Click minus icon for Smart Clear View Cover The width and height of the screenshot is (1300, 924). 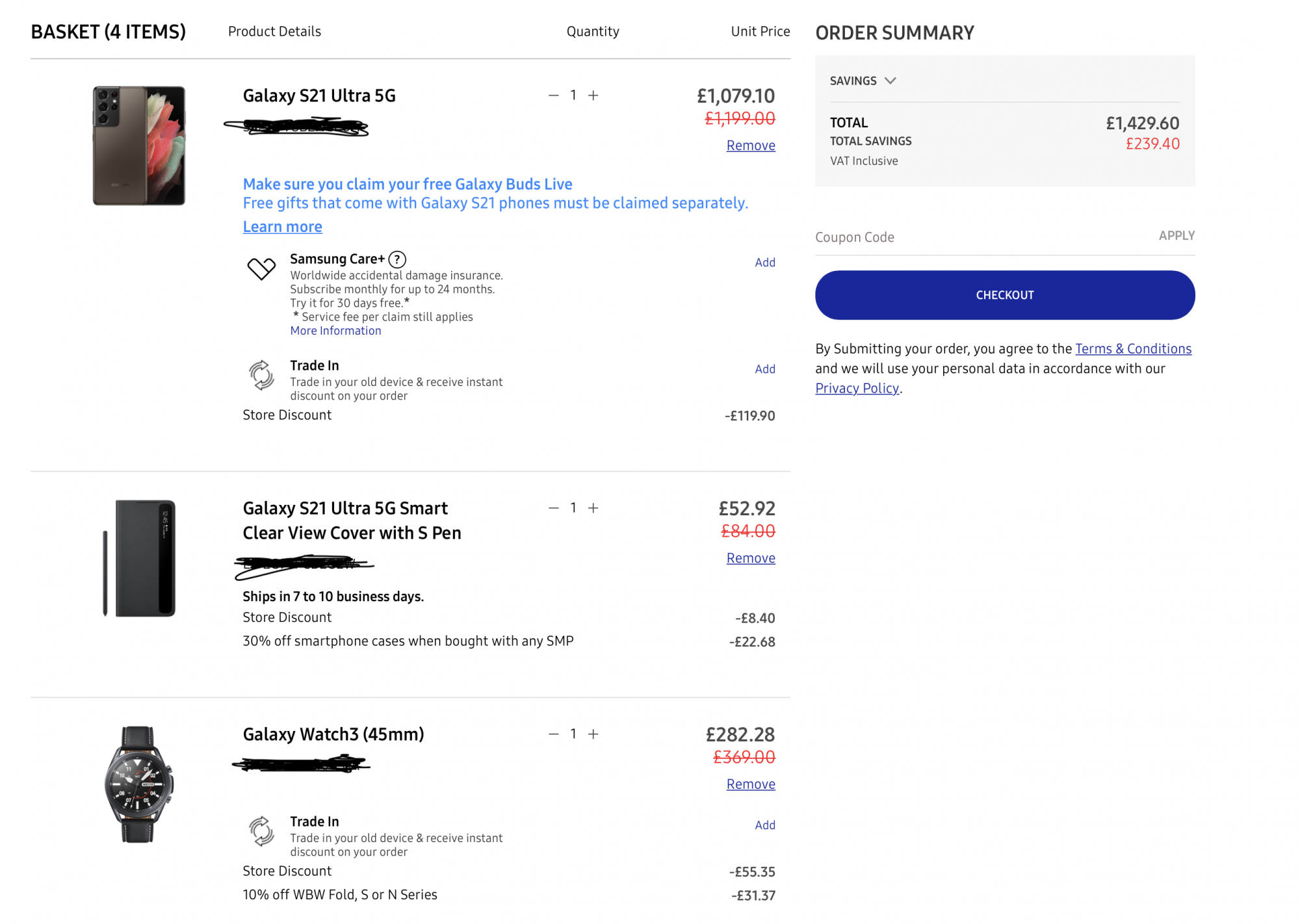tap(553, 508)
